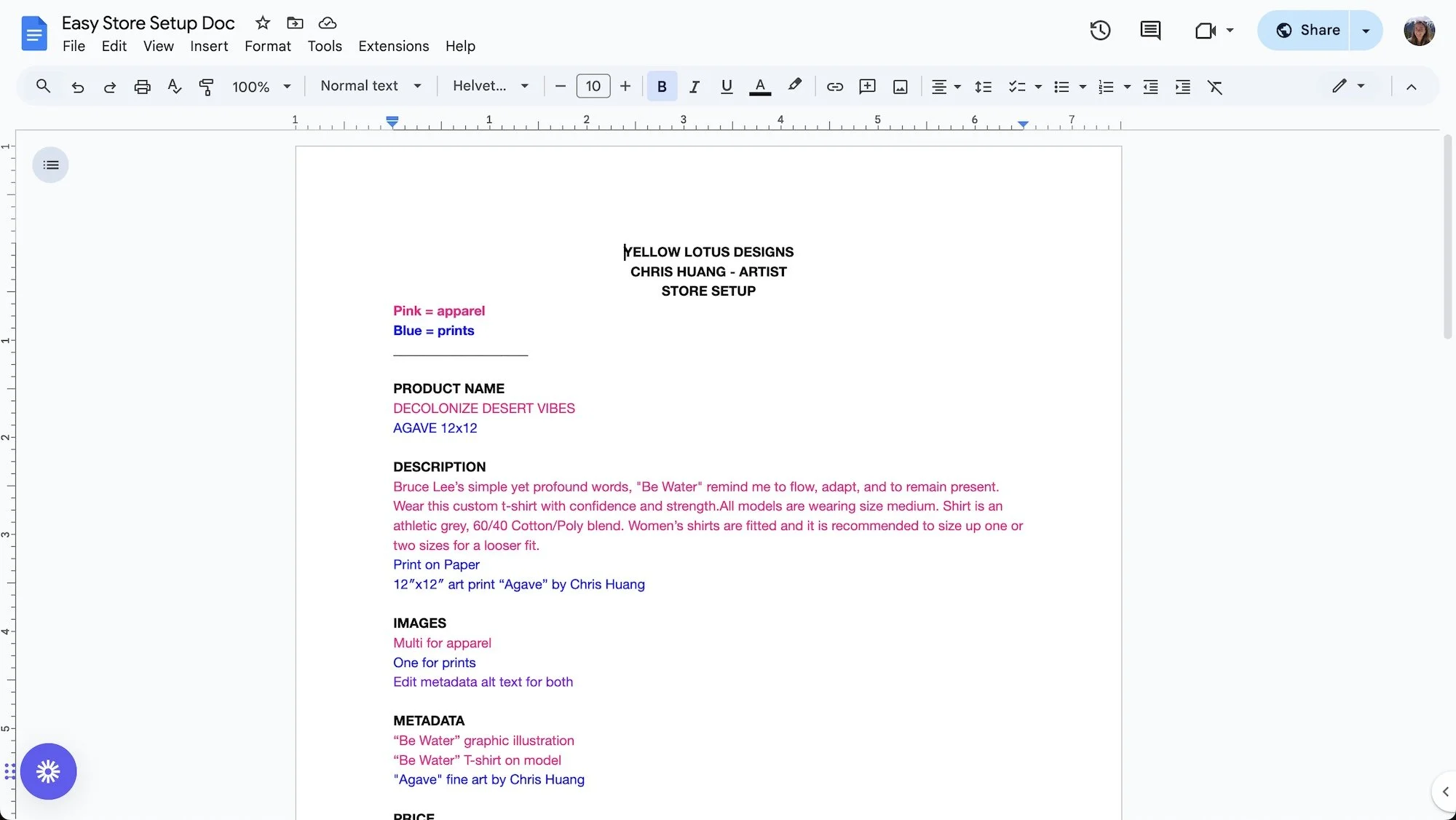Image resolution: width=1456 pixels, height=820 pixels.
Task: Click the clear formatting icon
Action: (x=1214, y=87)
